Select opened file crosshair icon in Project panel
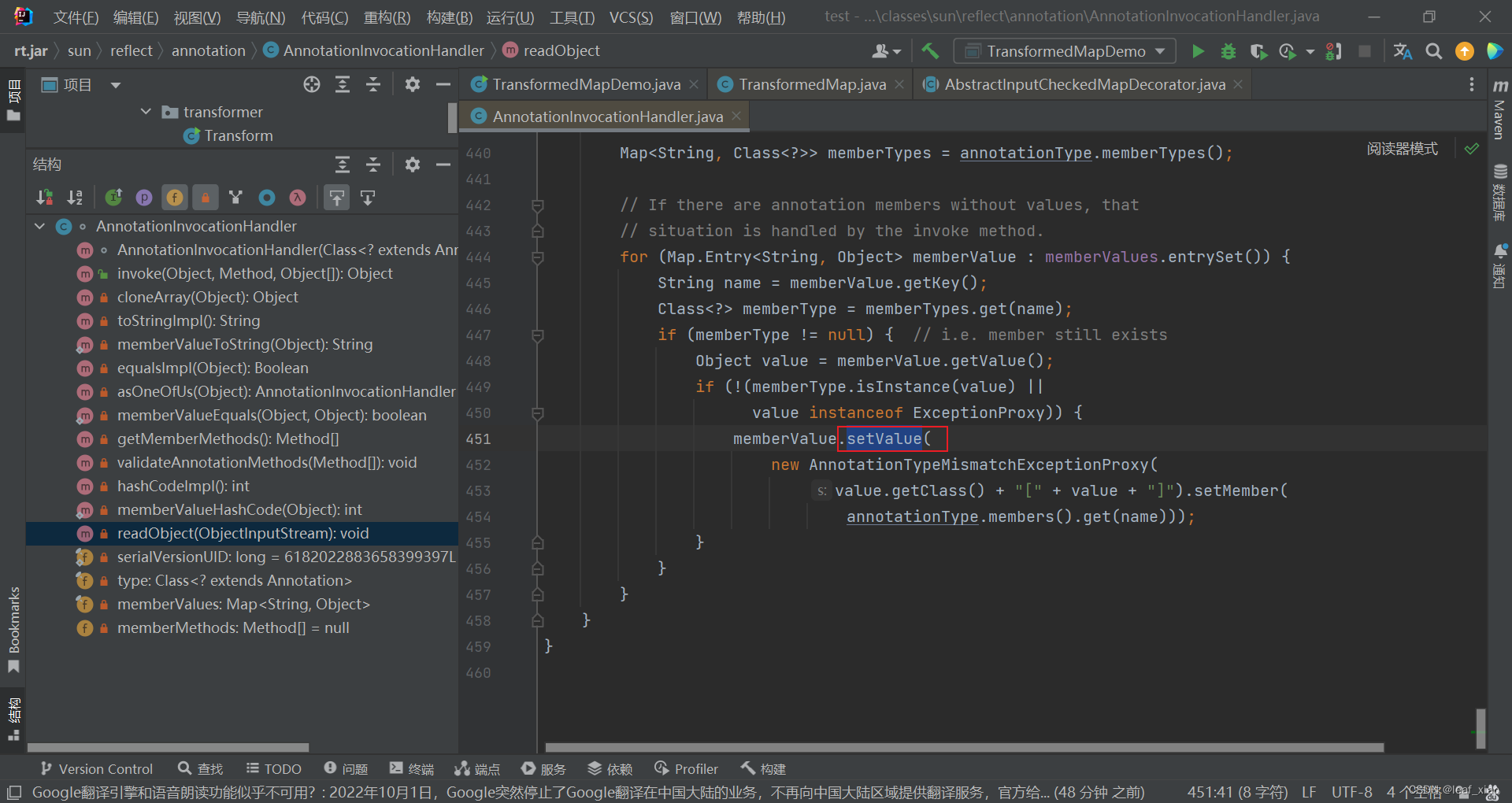This screenshot has width=1512, height=803. (312, 84)
